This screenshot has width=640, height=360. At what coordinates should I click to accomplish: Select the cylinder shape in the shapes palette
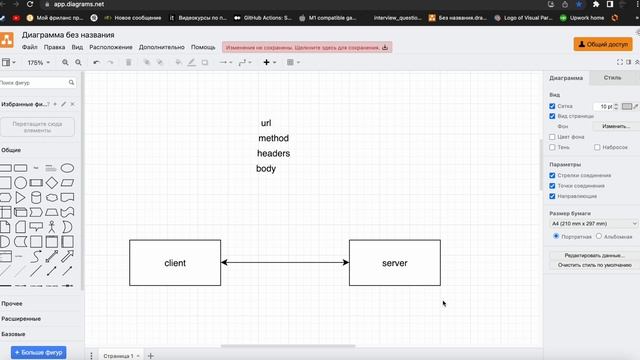pyautogui.click(x=36, y=198)
